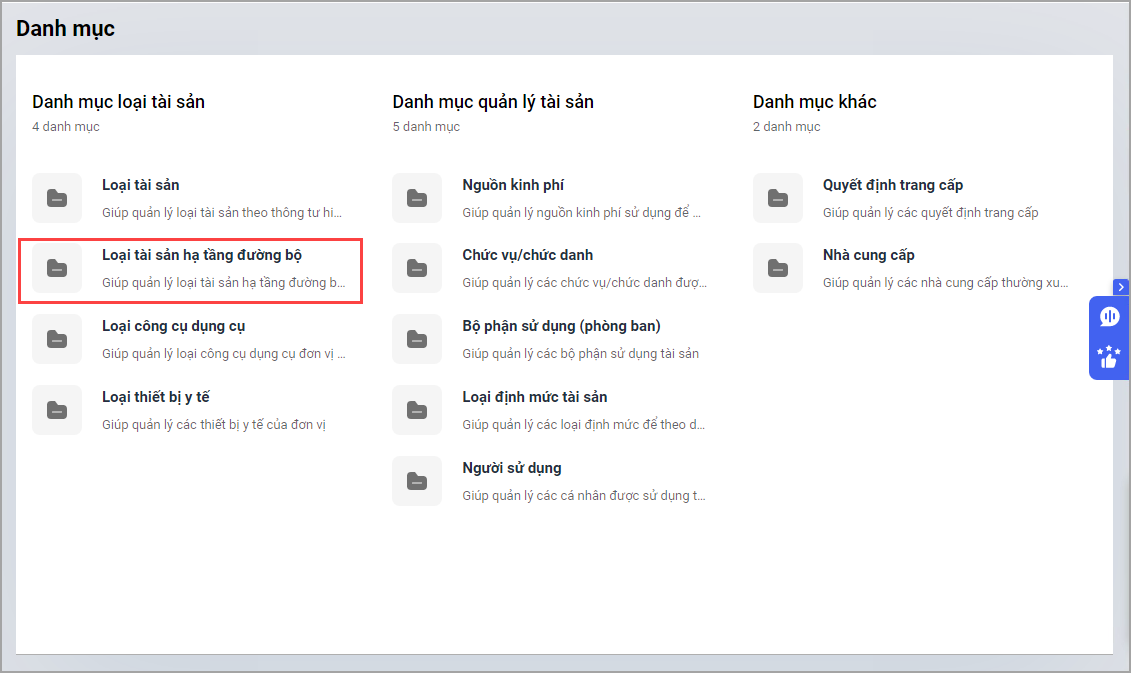Click folder icon next to Loại thiết bị y tế
The height and width of the screenshot is (673, 1131).
(x=57, y=410)
